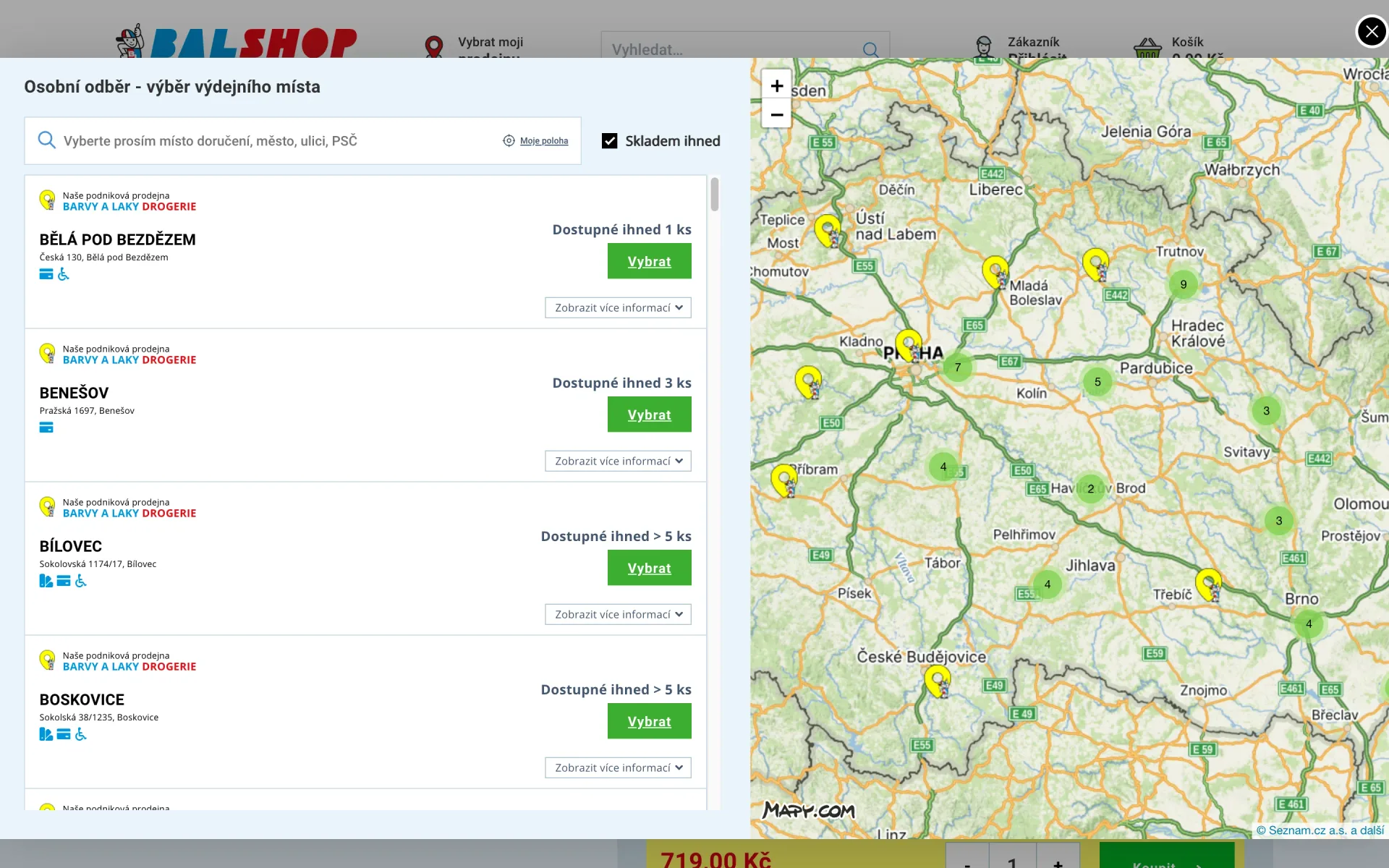The image size is (1389, 868).
Task: Click the store list scrollbar thumb
Action: click(x=714, y=194)
